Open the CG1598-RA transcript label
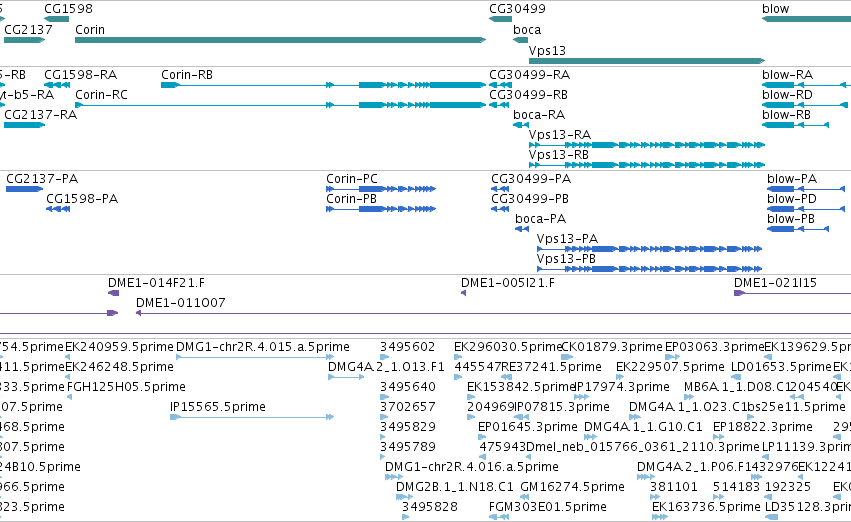Screen dimensions: 851x522 pos(80,74)
